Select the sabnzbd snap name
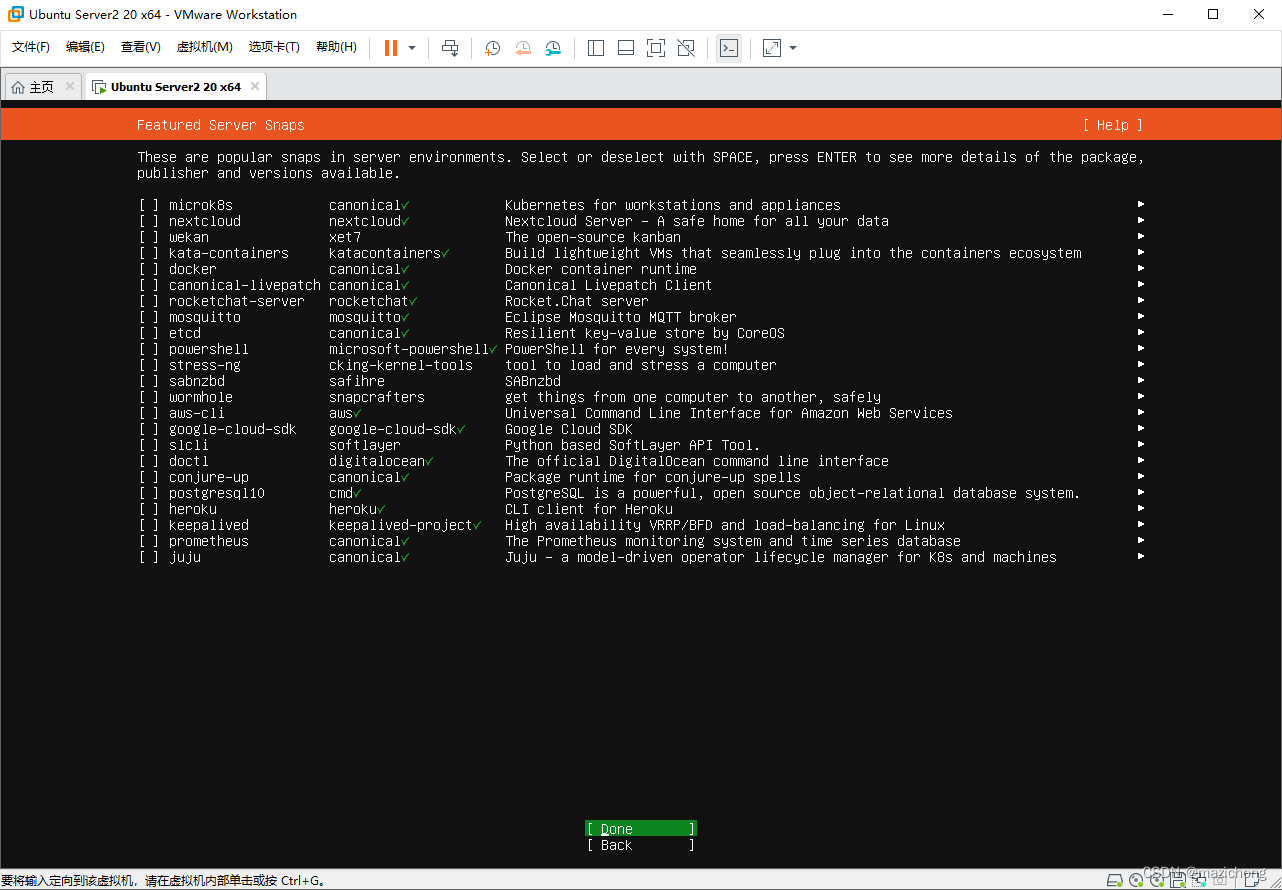 point(197,381)
